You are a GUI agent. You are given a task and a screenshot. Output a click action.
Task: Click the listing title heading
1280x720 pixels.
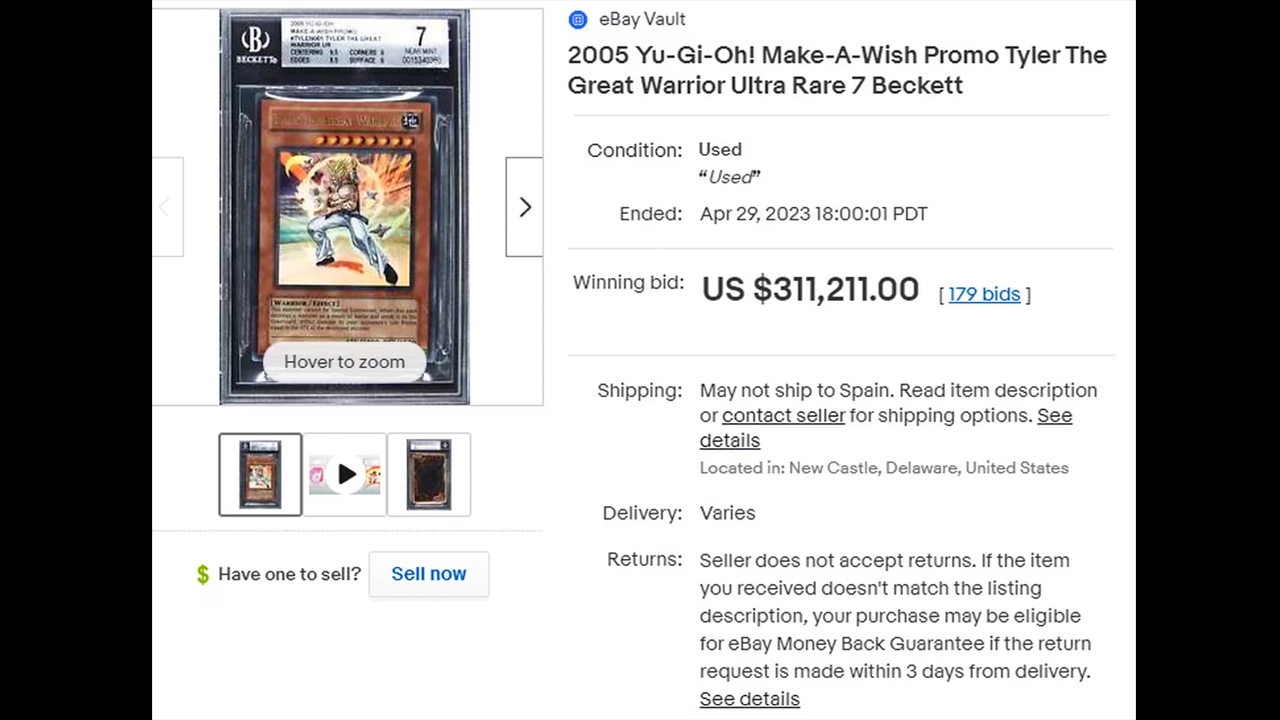point(837,70)
